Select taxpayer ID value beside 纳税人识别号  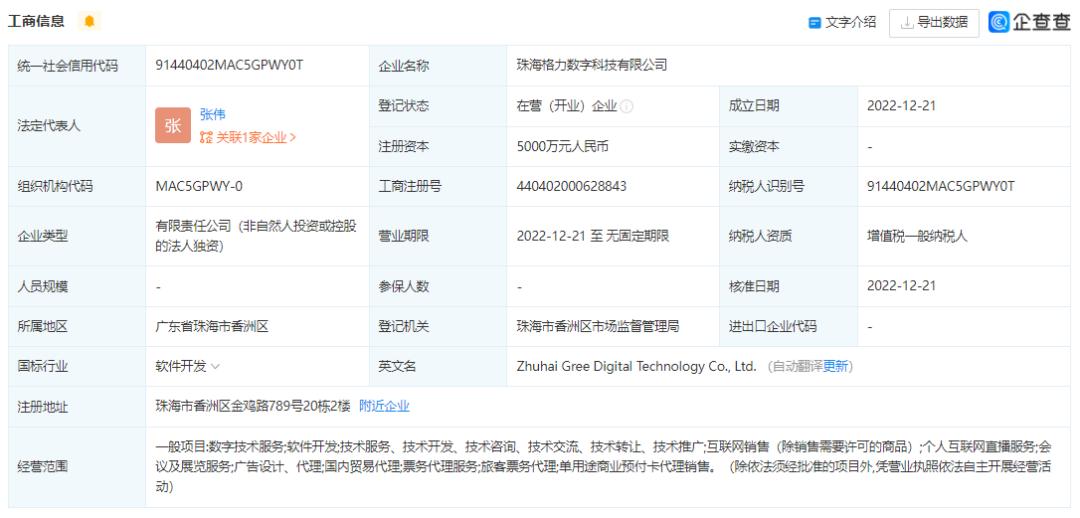941,186
